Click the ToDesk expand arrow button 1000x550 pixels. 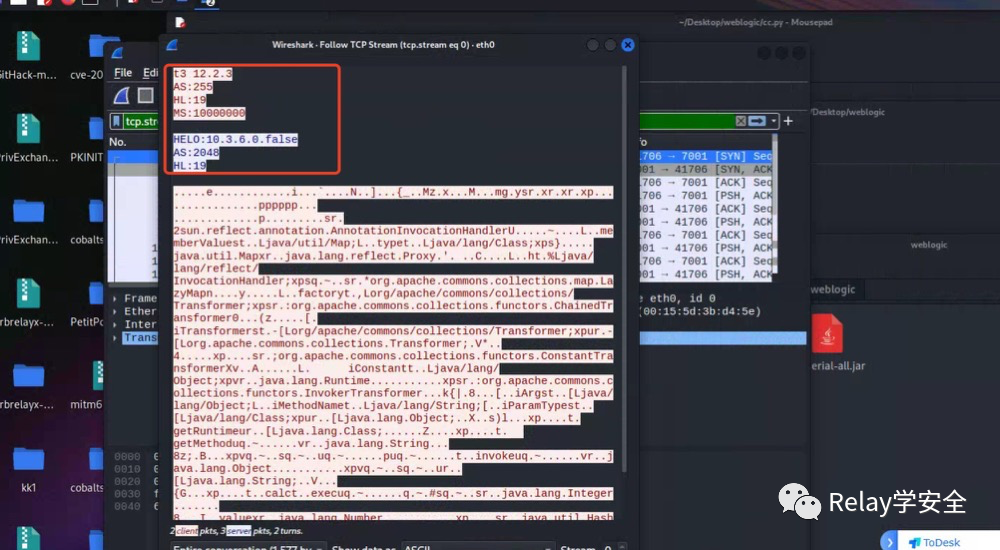[889, 541]
